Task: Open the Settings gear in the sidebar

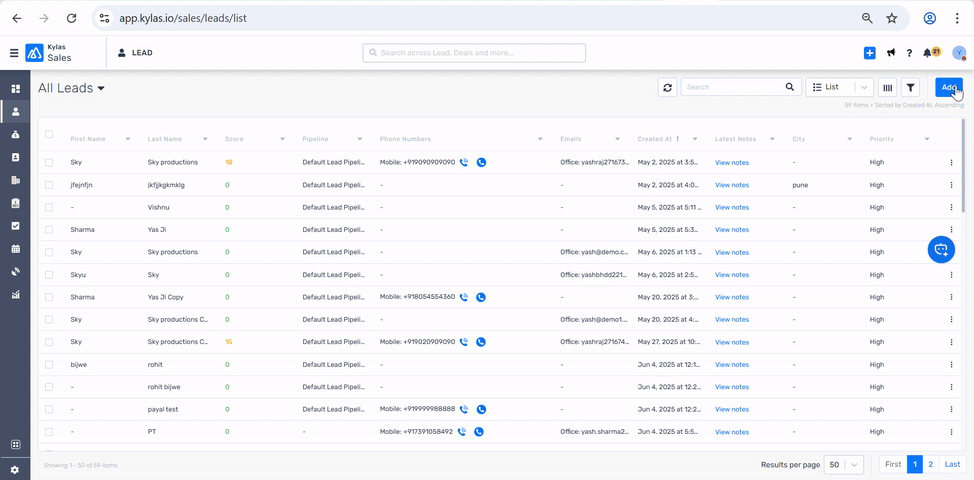Action: pos(16,470)
